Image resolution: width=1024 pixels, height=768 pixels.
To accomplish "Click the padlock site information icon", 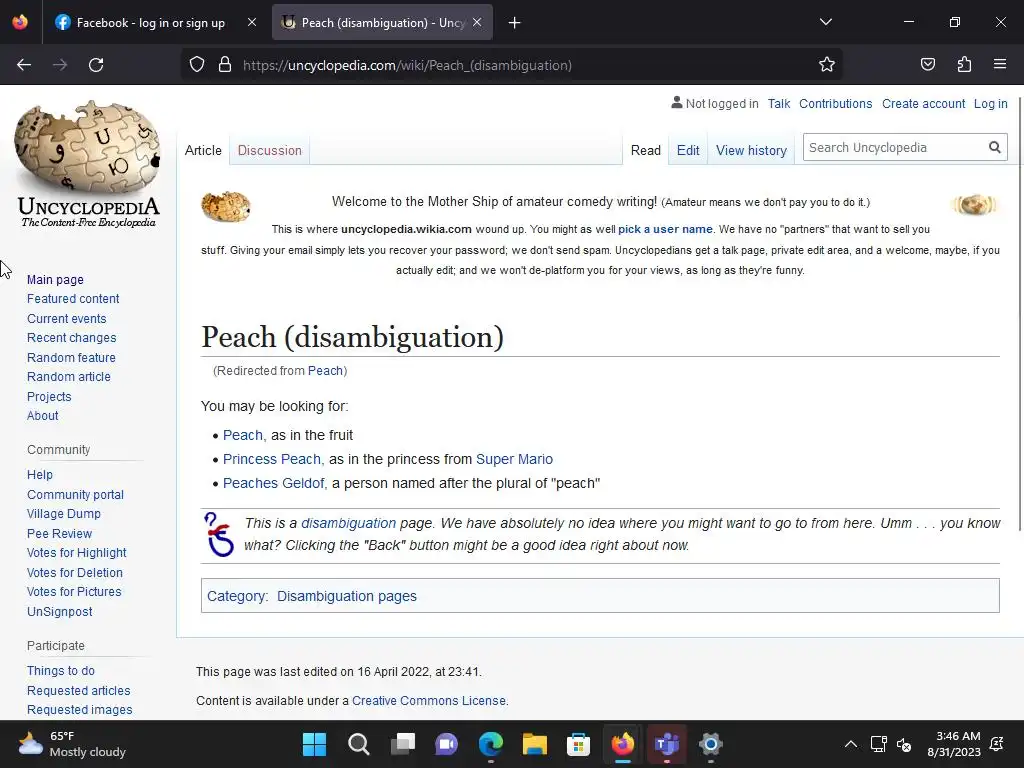I will (x=225, y=65).
